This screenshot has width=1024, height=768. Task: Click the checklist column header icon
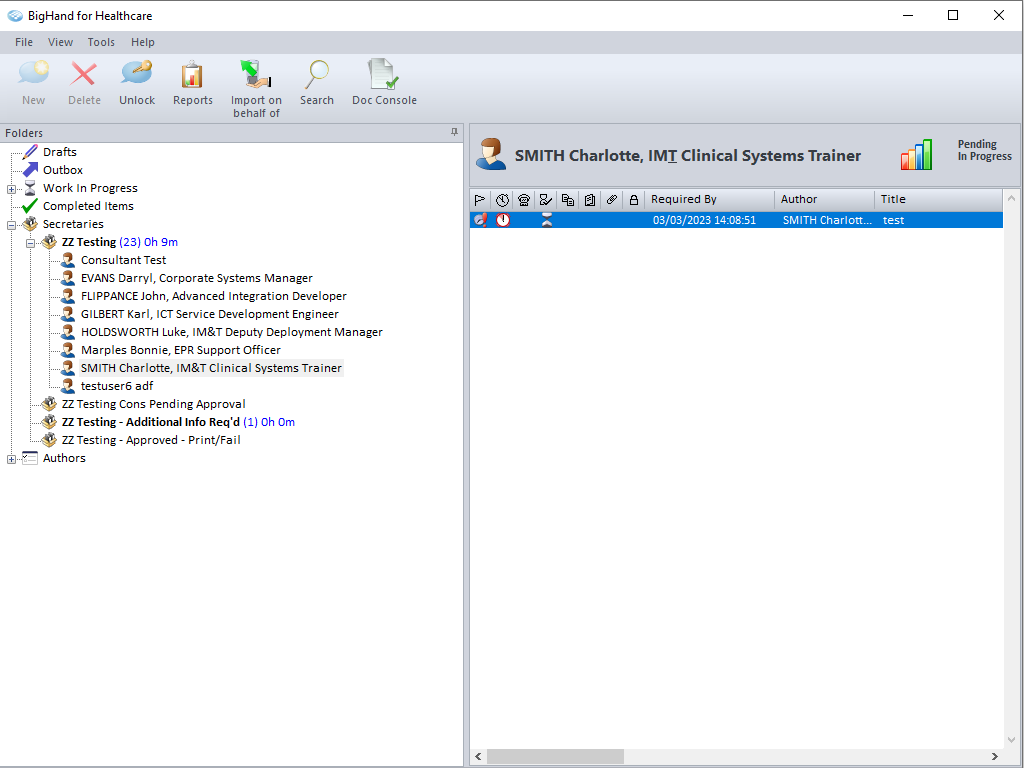[x=546, y=200]
